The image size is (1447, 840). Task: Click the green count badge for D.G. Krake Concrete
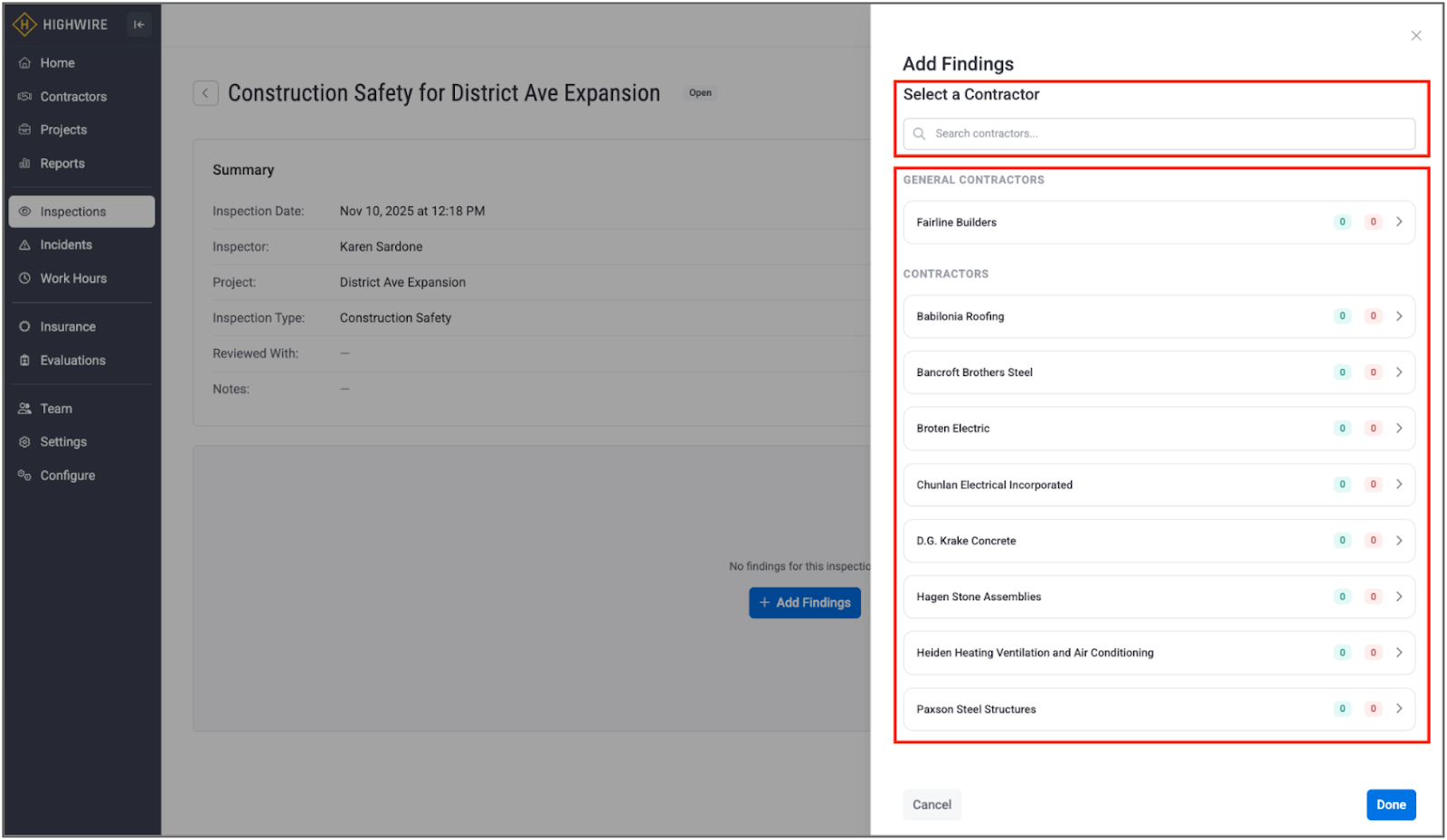coord(1342,541)
